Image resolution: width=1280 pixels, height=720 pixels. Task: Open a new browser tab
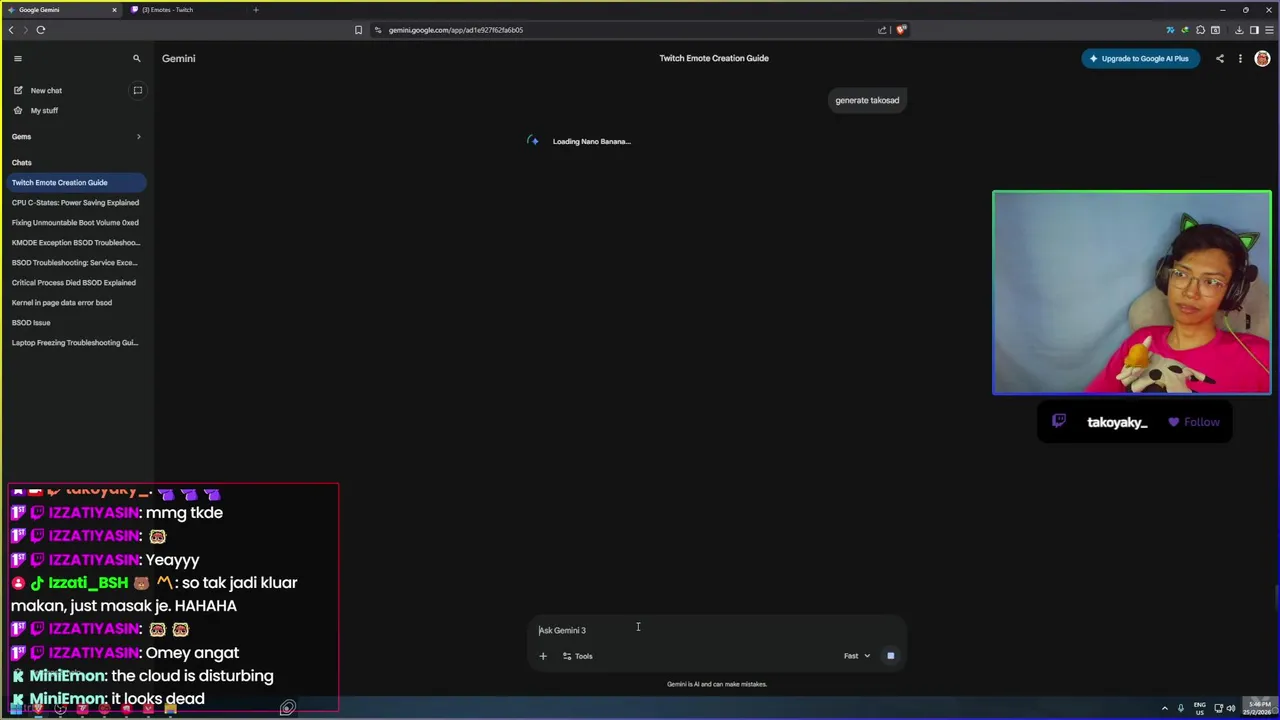(256, 10)
